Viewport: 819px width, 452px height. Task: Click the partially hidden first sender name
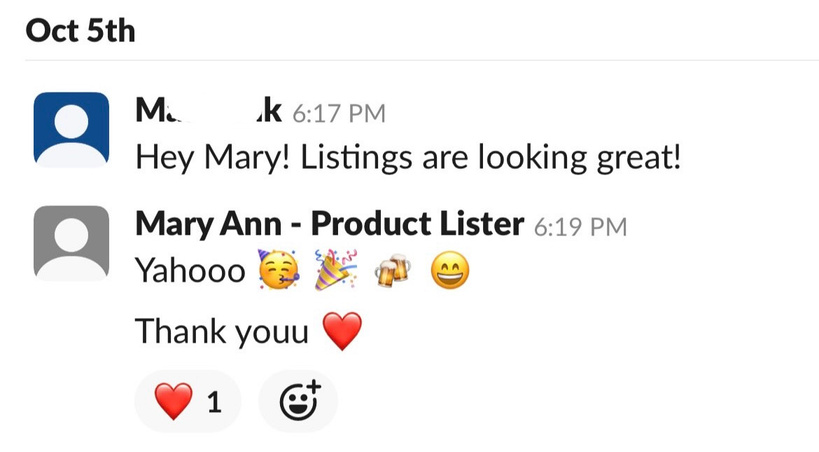coord(208,111)
